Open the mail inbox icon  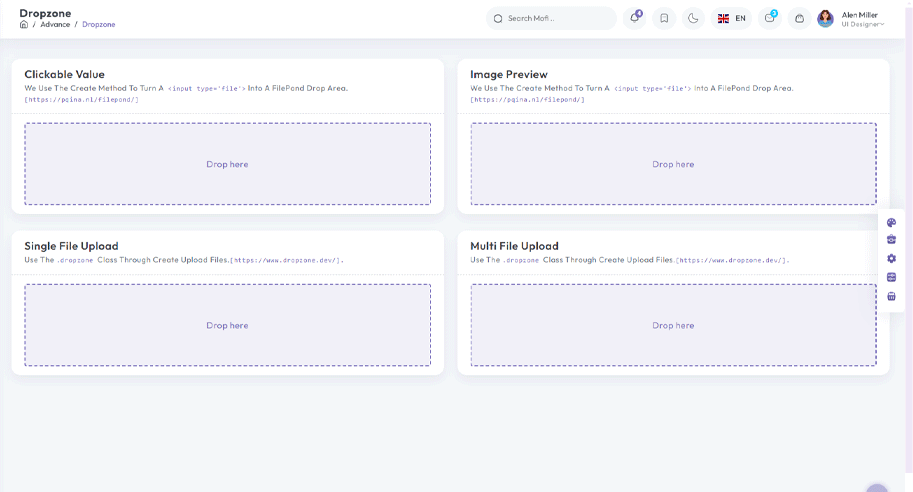pyautogui.click(x=769, y=18)
